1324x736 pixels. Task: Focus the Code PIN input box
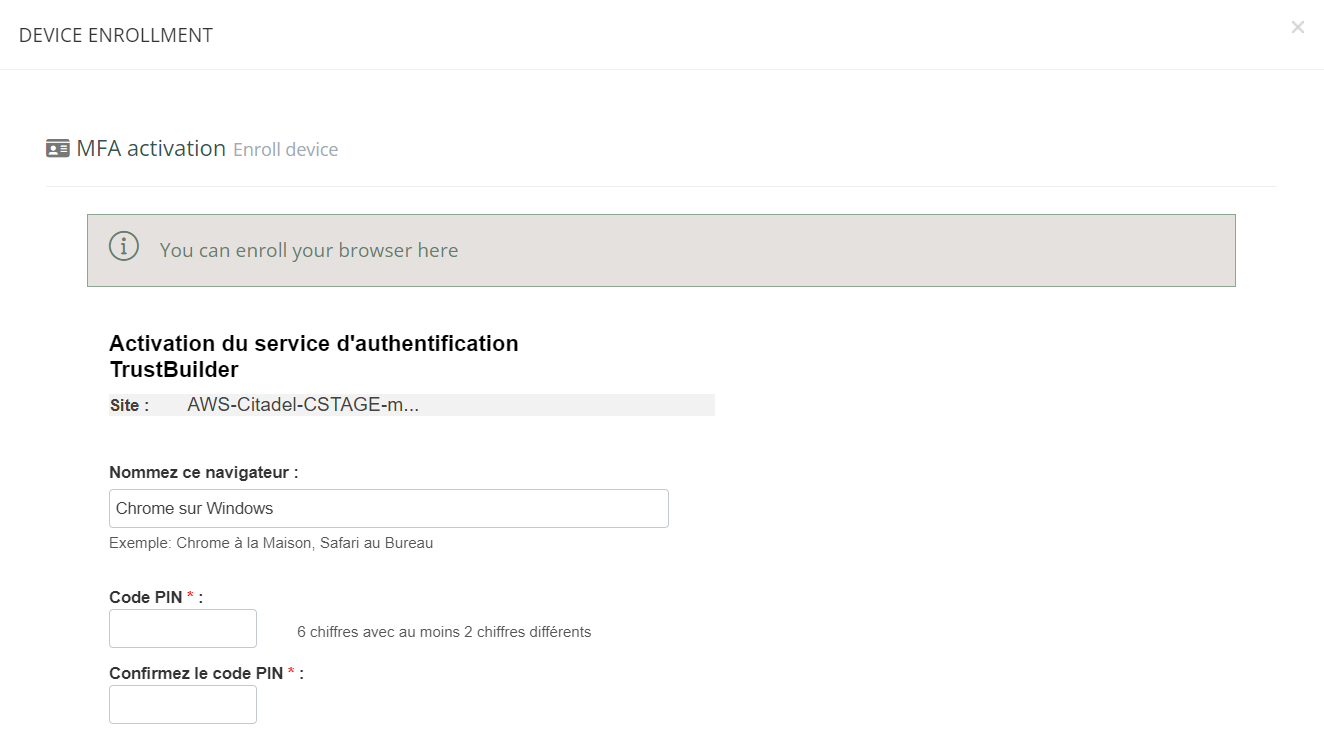pos(183,628)
